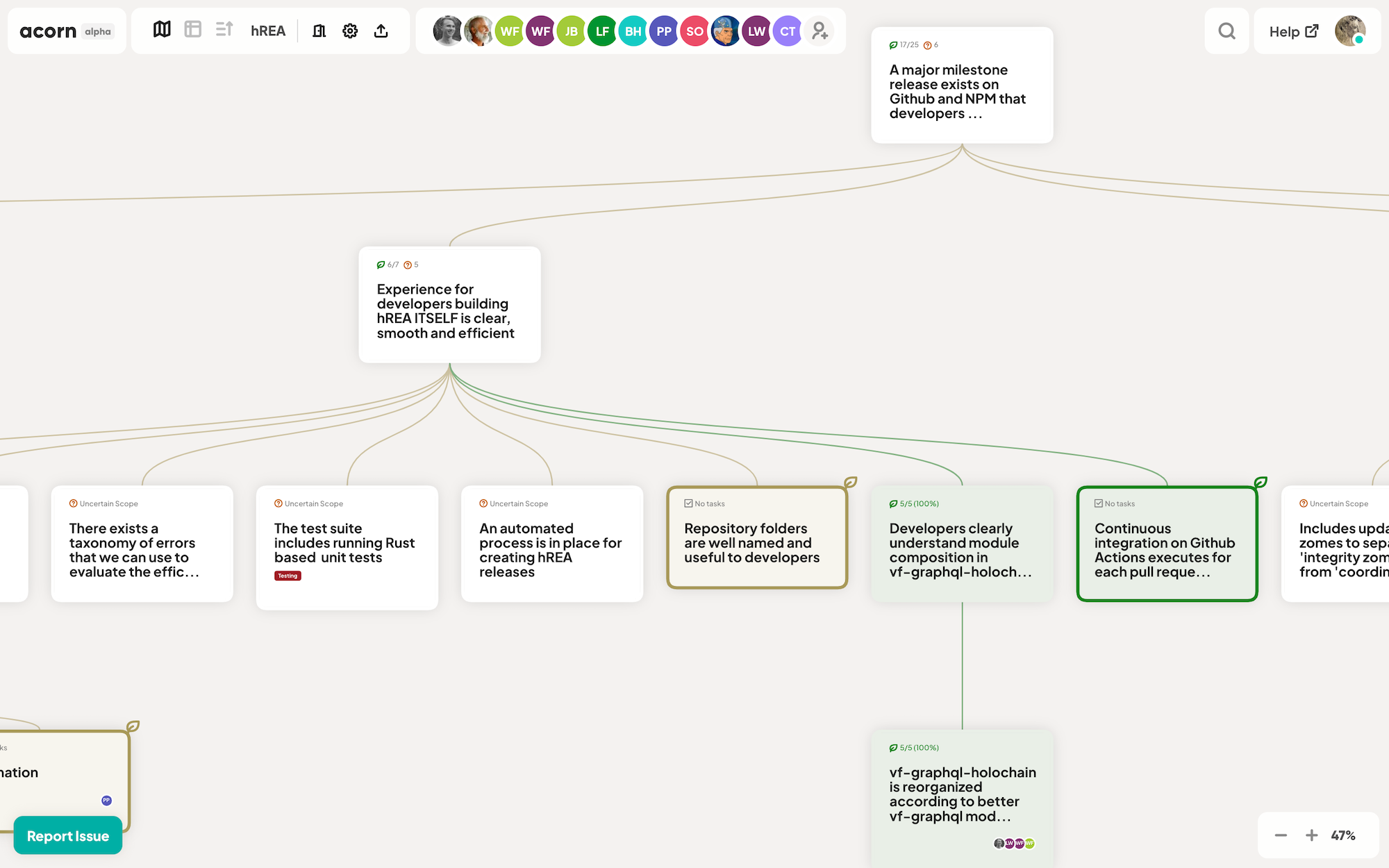Click the hREA project name

(x=268, y=31)
